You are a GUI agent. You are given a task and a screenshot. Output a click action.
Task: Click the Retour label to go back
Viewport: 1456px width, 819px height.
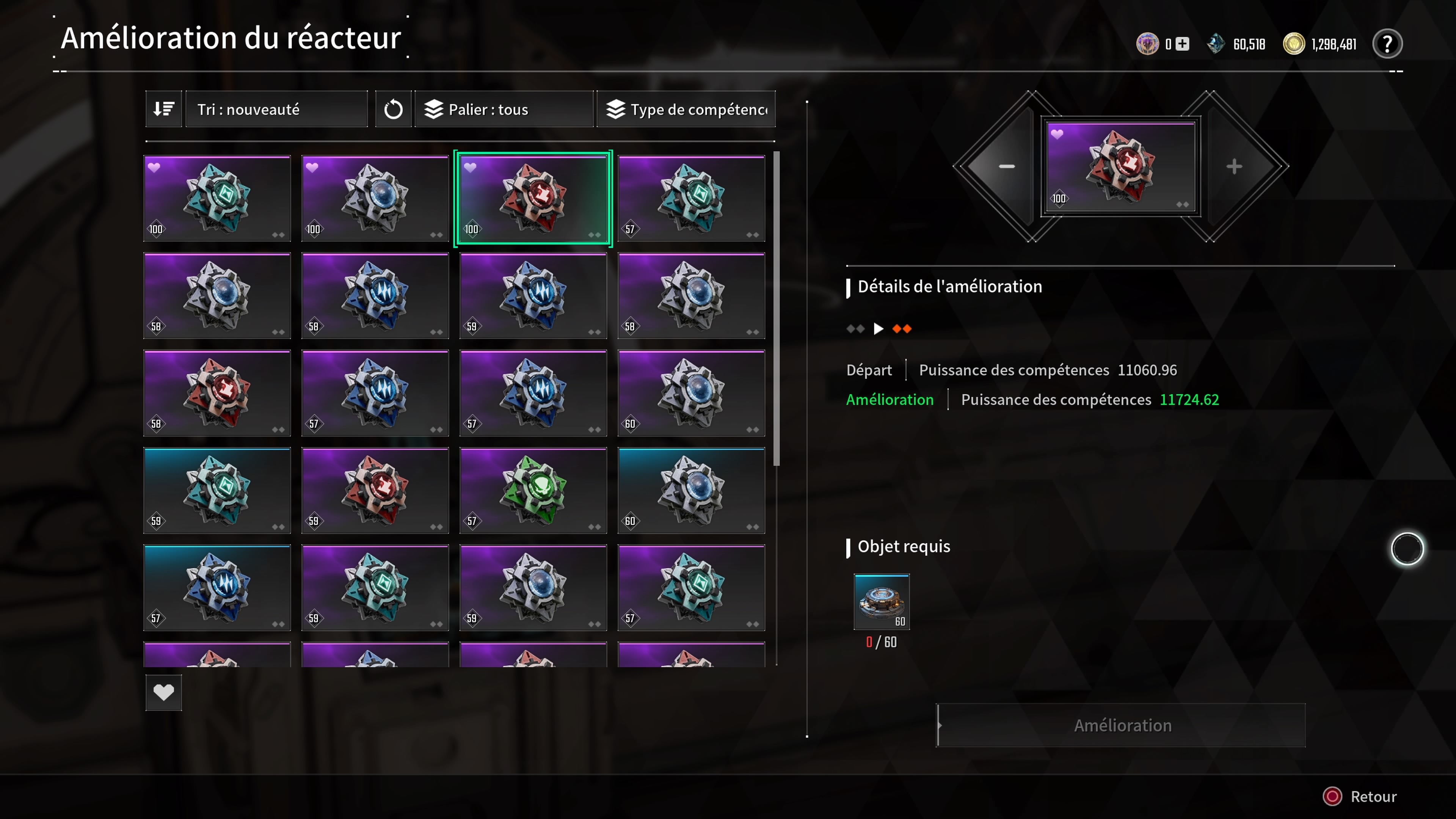click(x=1373, y=796)
